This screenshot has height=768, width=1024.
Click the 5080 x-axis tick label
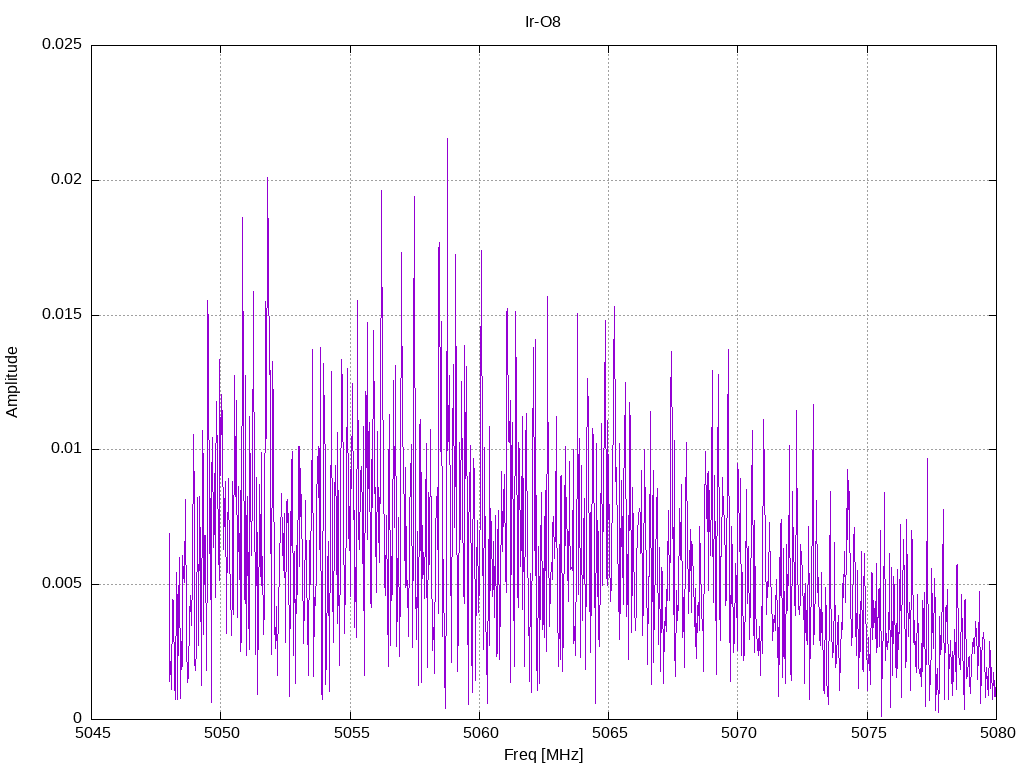click(997, 732)
